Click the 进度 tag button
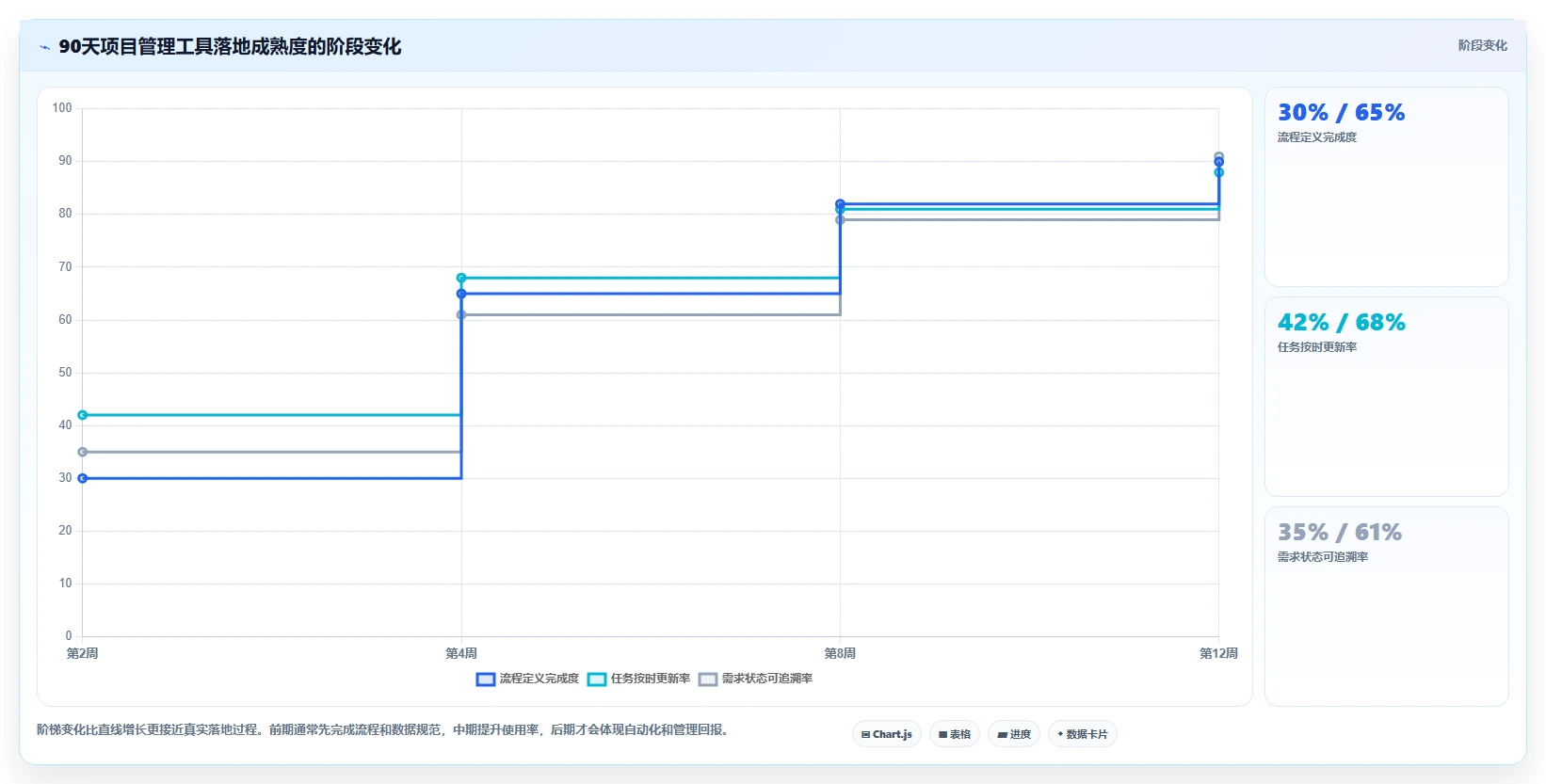 [x=1014, y=734]
